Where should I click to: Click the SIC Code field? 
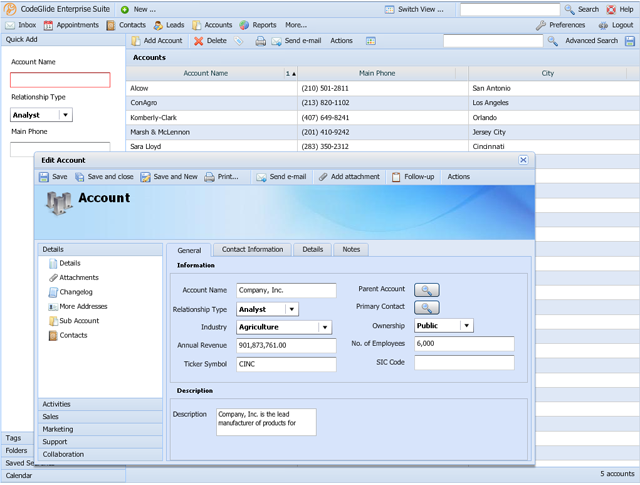(464, 363)
